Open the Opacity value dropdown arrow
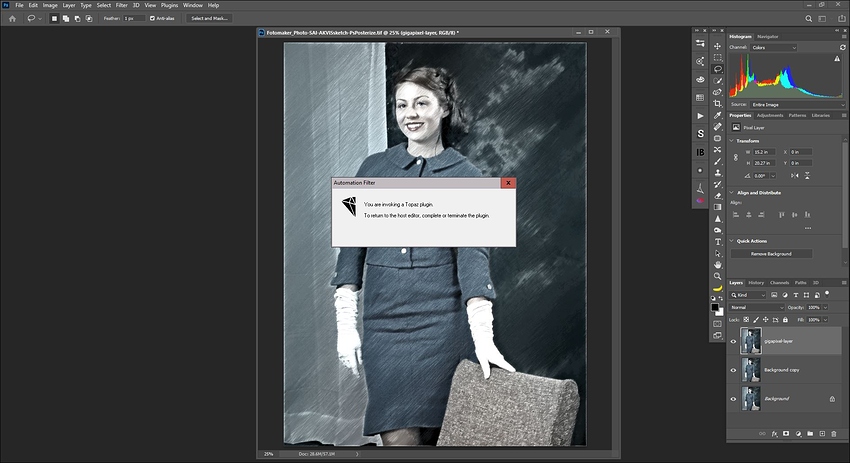 (x=826, y=307)
